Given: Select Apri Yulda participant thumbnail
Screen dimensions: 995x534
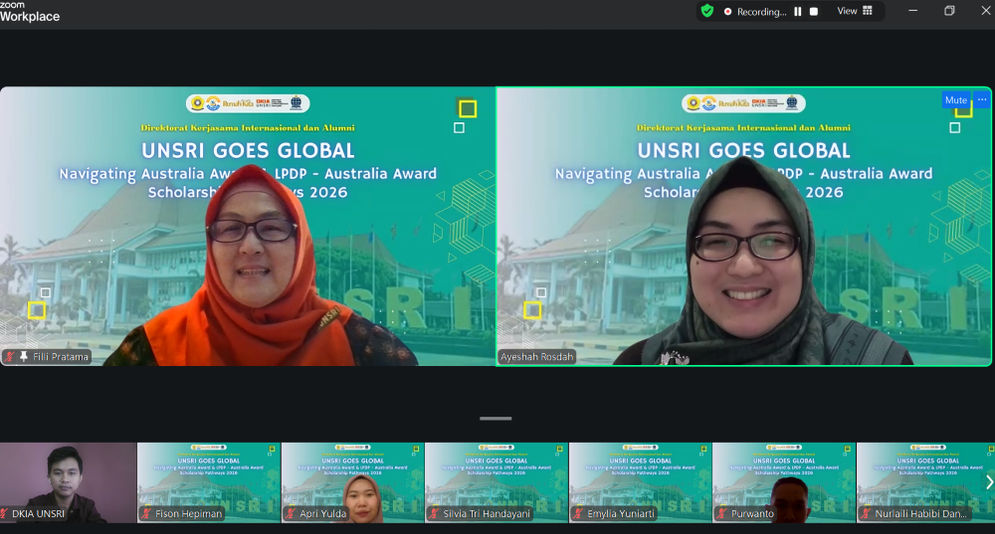Looking at the screenshot, I should 352,480.
